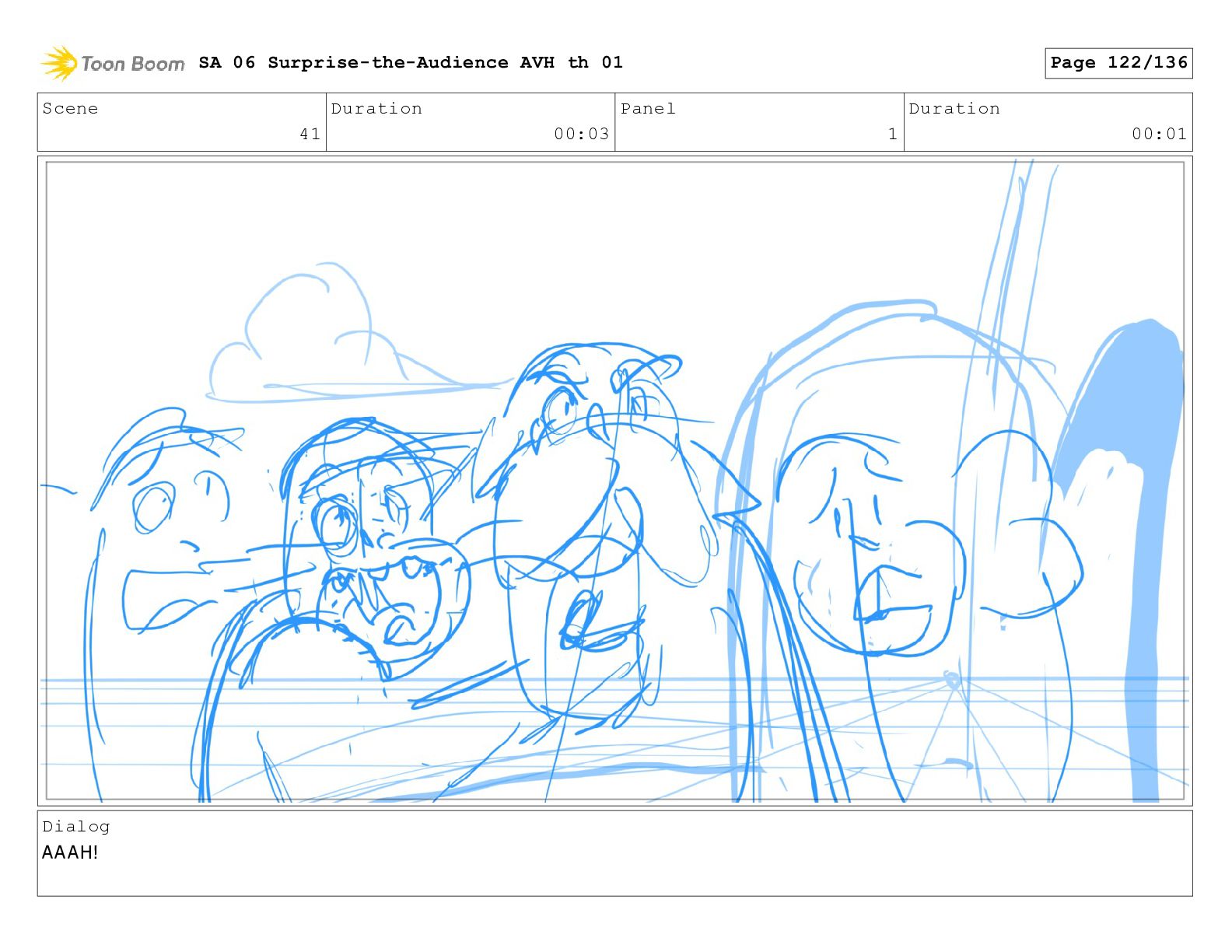Click the Toon Boom logo
Image resolution: width=1232 pixels, height=952 pixels.
[x=113, y=63]
